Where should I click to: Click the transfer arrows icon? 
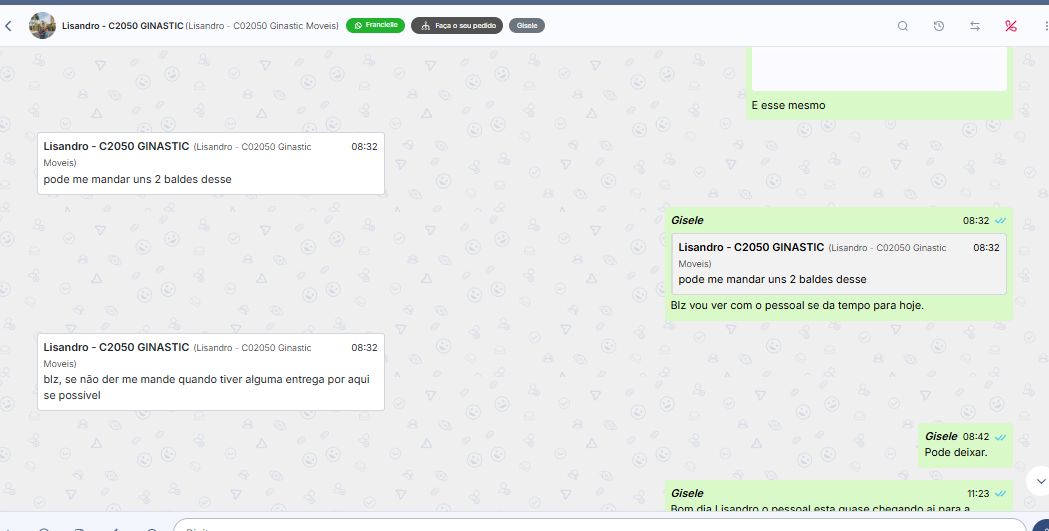coord(975,26)
